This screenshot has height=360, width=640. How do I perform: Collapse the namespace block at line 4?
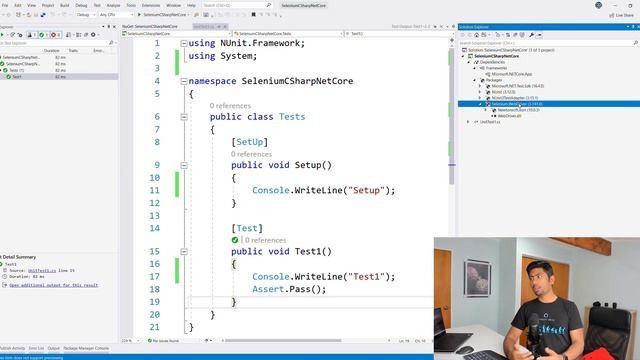pyautogui.click(x=184, y=81)
